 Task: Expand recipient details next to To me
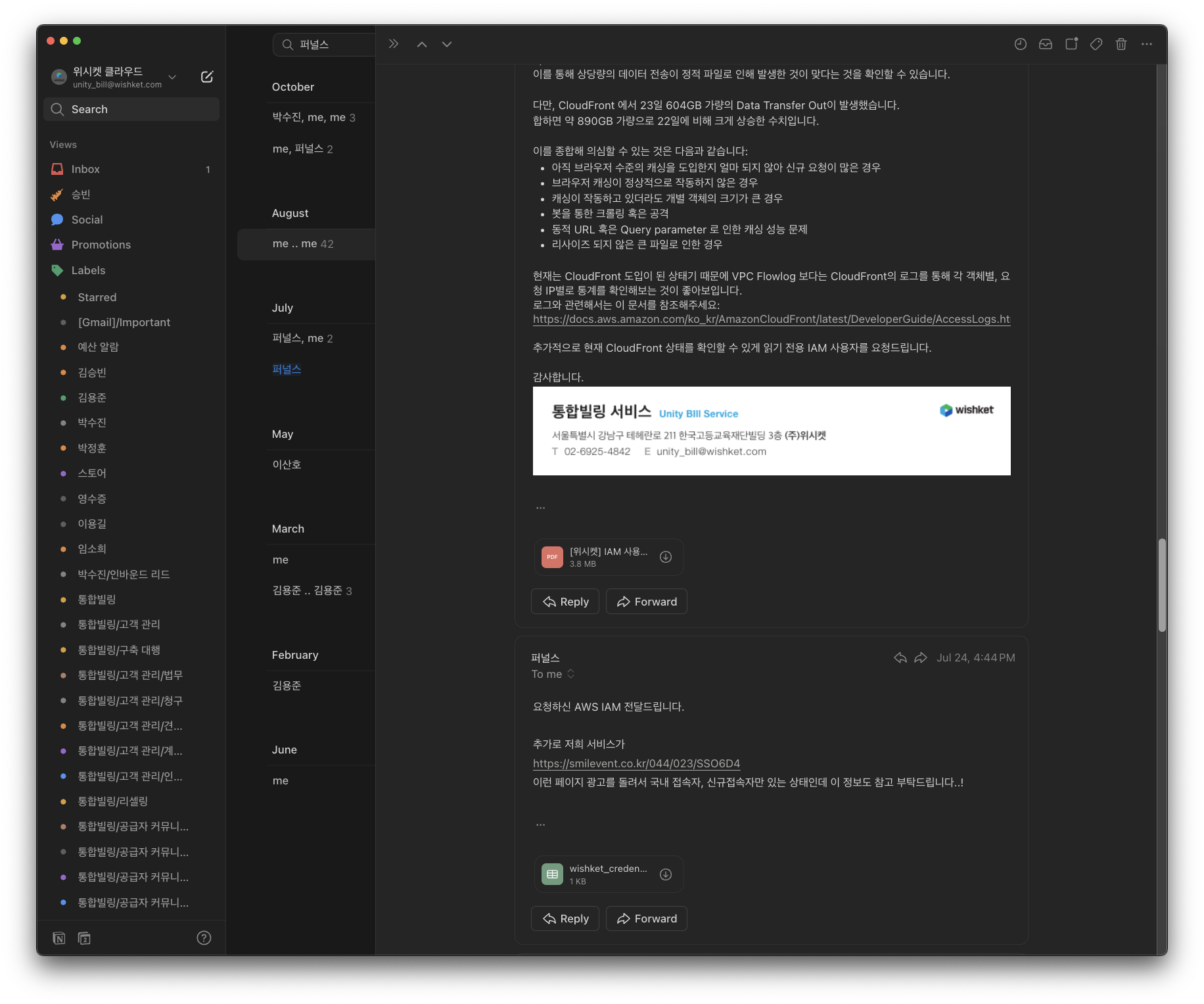(x=570, y=674)
